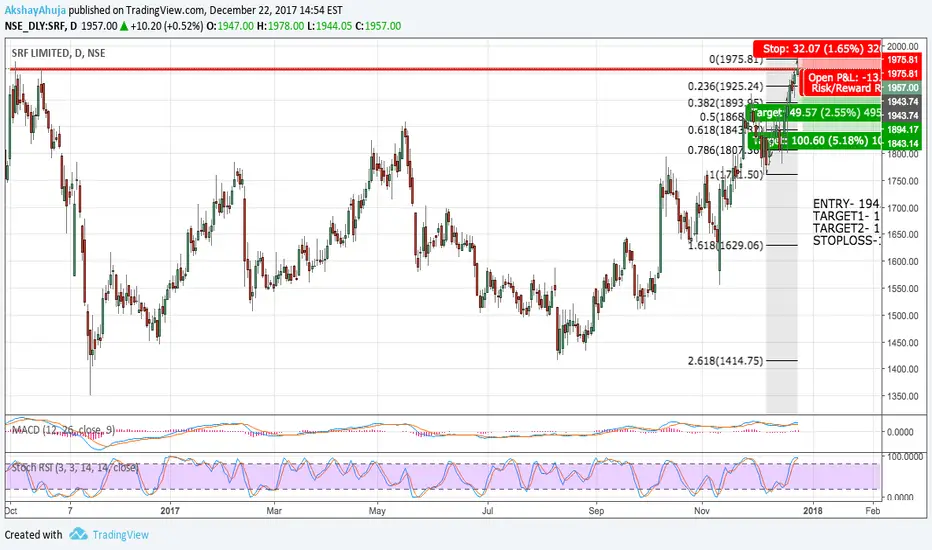
Task: Click the green 1843.14 price tag
Action: pyautogui.click(x=902, y=143)
